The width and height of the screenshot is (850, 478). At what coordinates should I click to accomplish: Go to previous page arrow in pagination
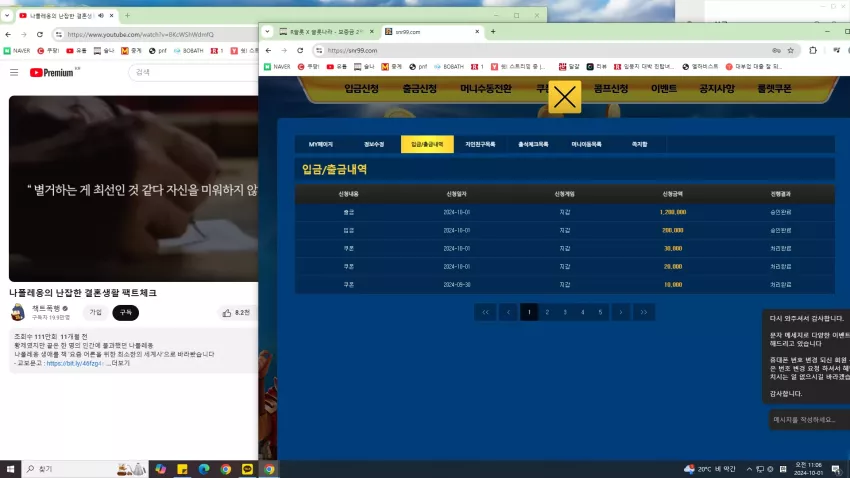[x=508, y=312]
